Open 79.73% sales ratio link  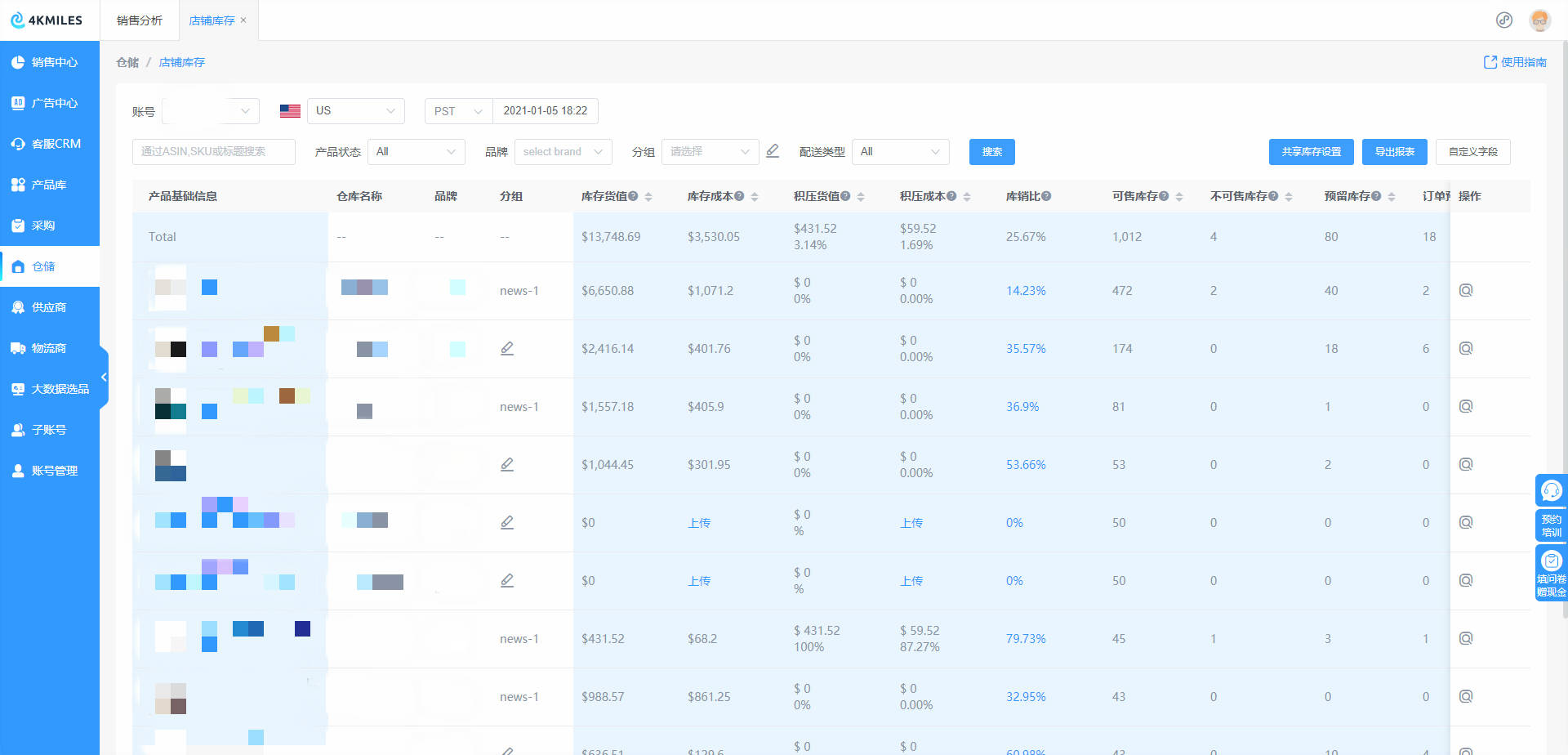(x=1026, y=639)
